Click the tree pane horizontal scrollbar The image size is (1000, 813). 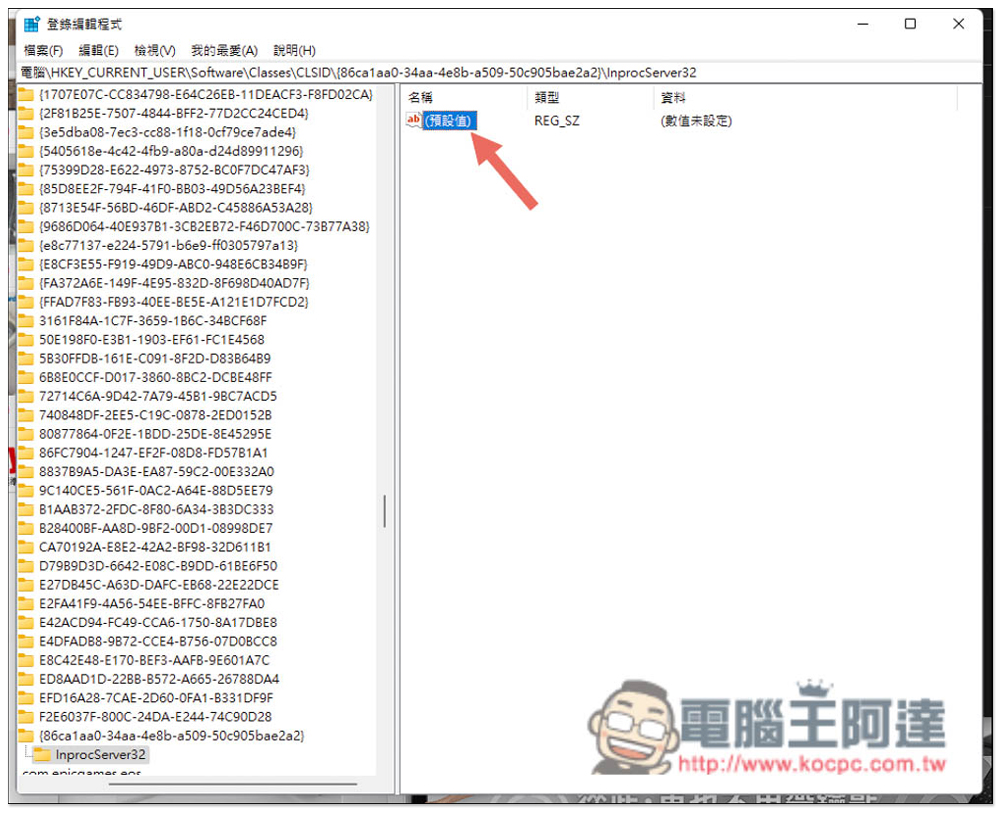pos(233,784)
